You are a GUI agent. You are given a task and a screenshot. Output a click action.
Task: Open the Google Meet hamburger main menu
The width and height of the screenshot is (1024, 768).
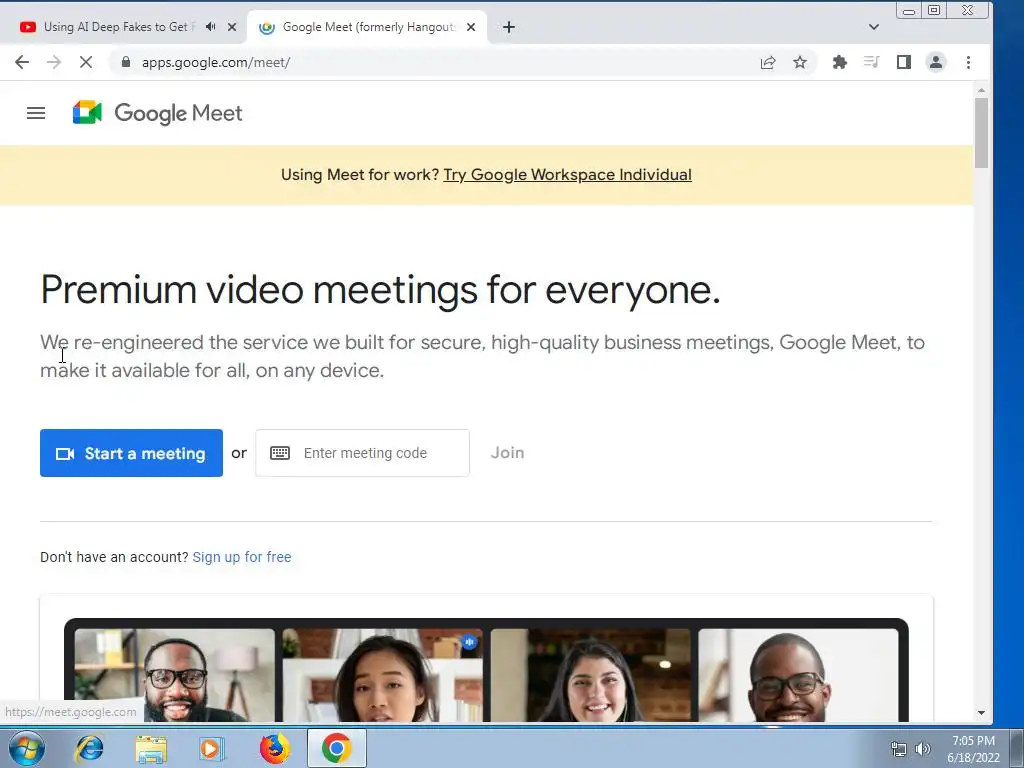tap(36, 113)
